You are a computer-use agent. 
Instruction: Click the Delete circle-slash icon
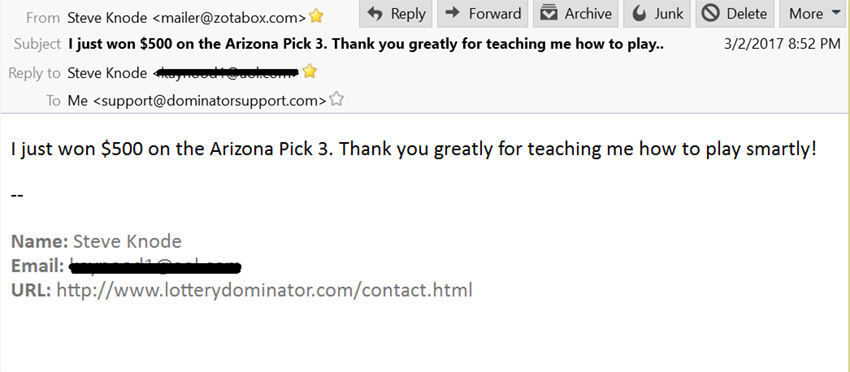pos(710,14)
